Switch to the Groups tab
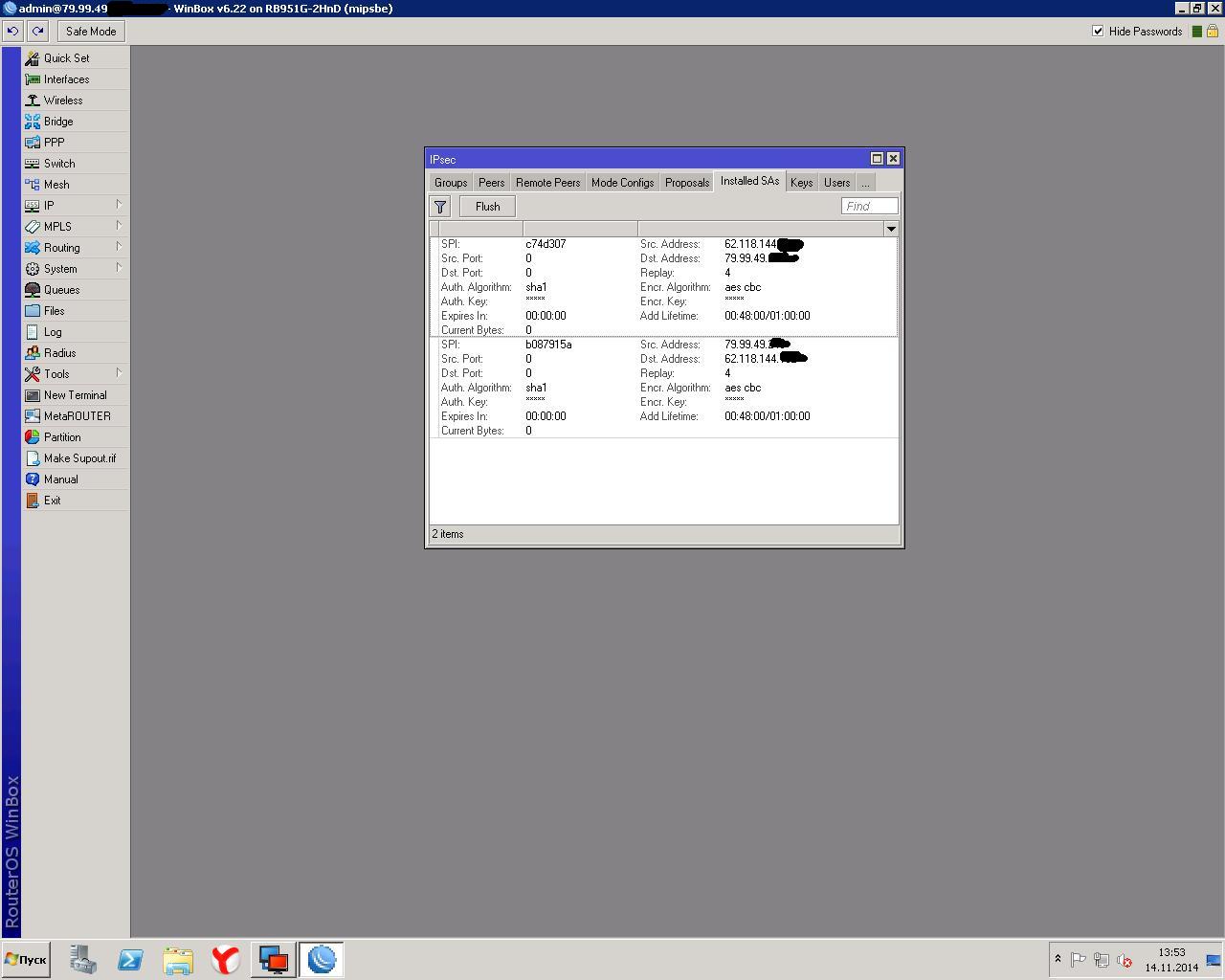The height and width of the screenshot is (980, 1225). click(x=451, y=183)
